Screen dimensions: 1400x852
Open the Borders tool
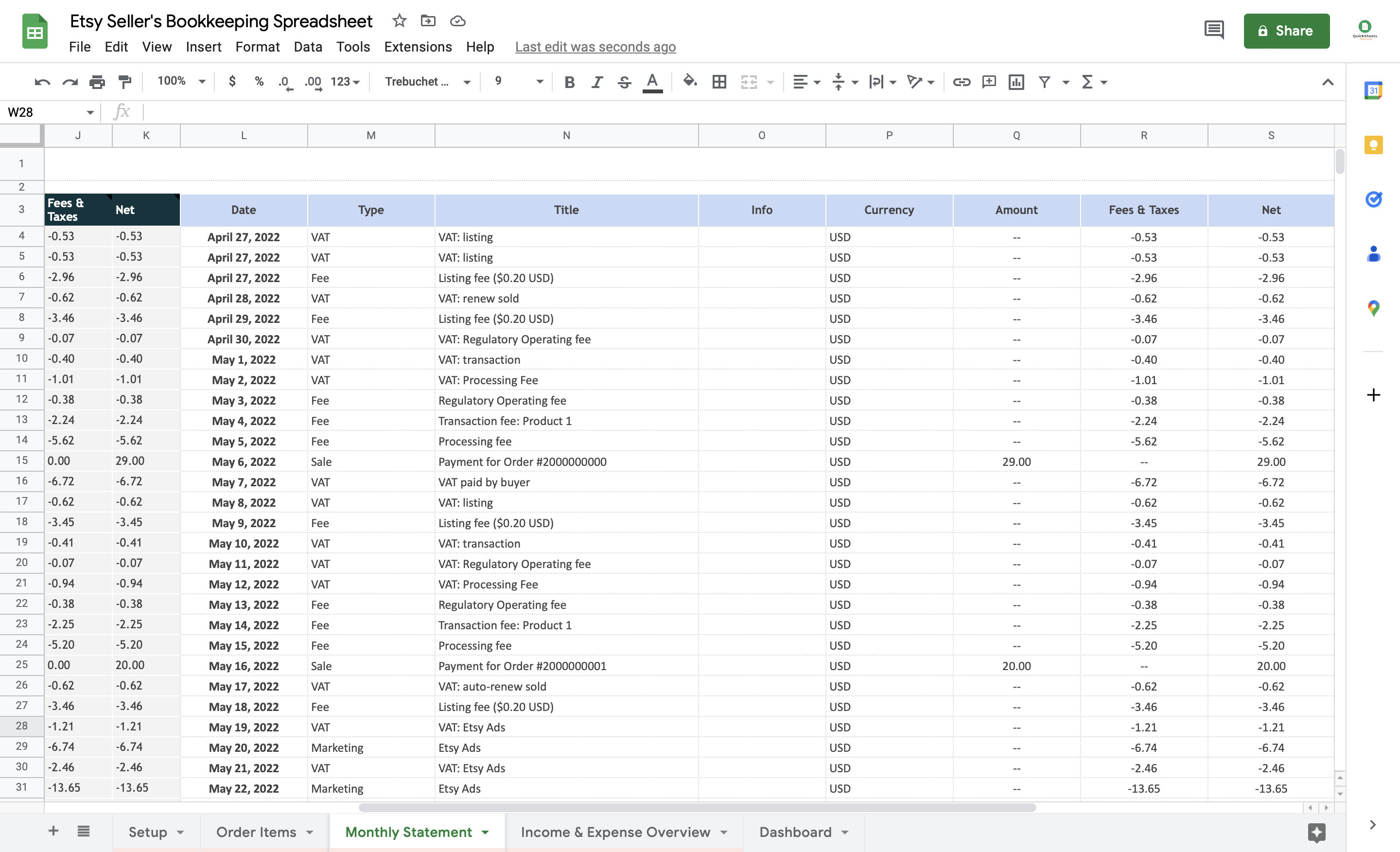(x=719, y=82)
